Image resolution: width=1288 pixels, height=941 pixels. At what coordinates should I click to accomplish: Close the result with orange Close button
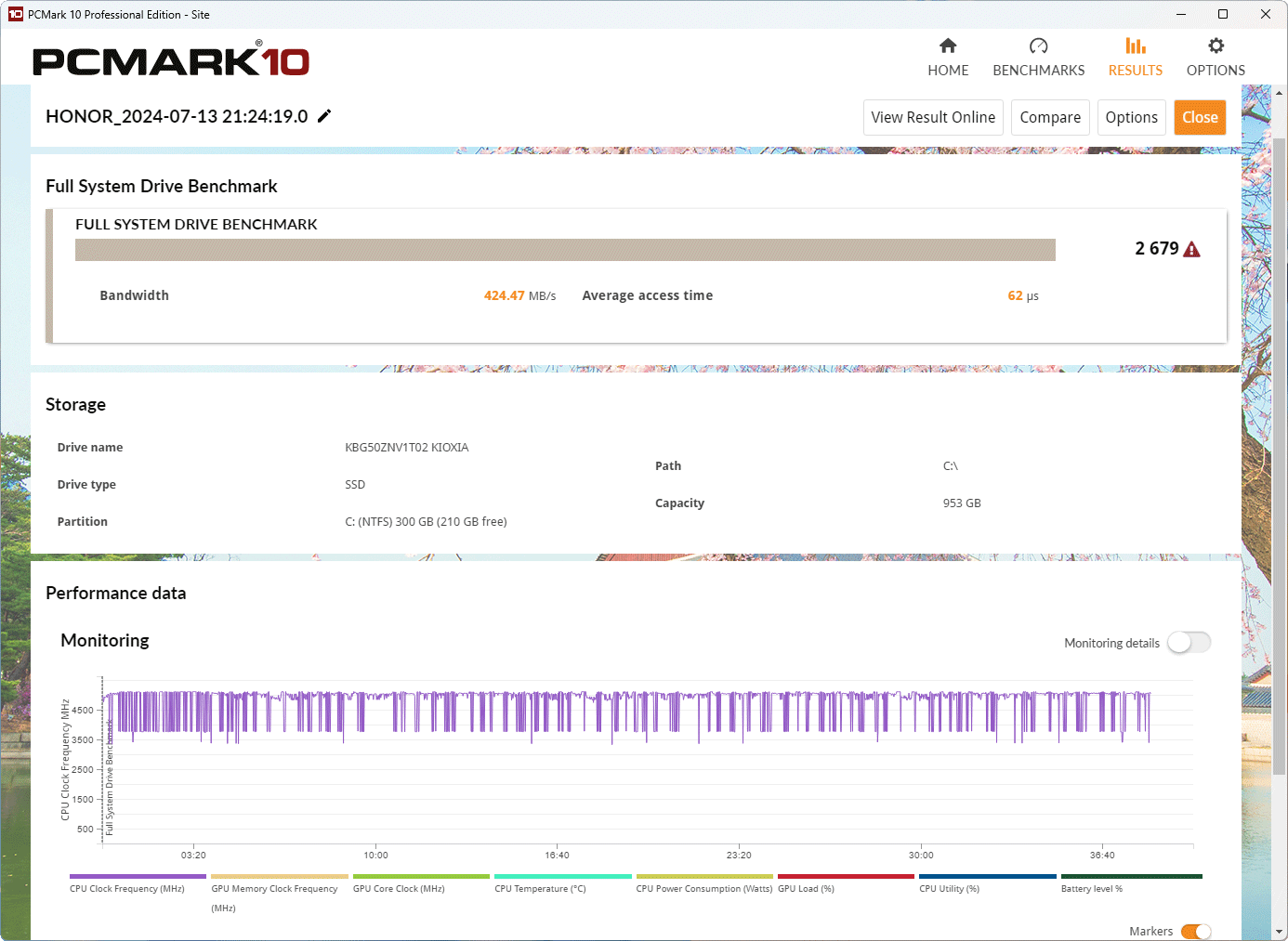pos(1200,118)
